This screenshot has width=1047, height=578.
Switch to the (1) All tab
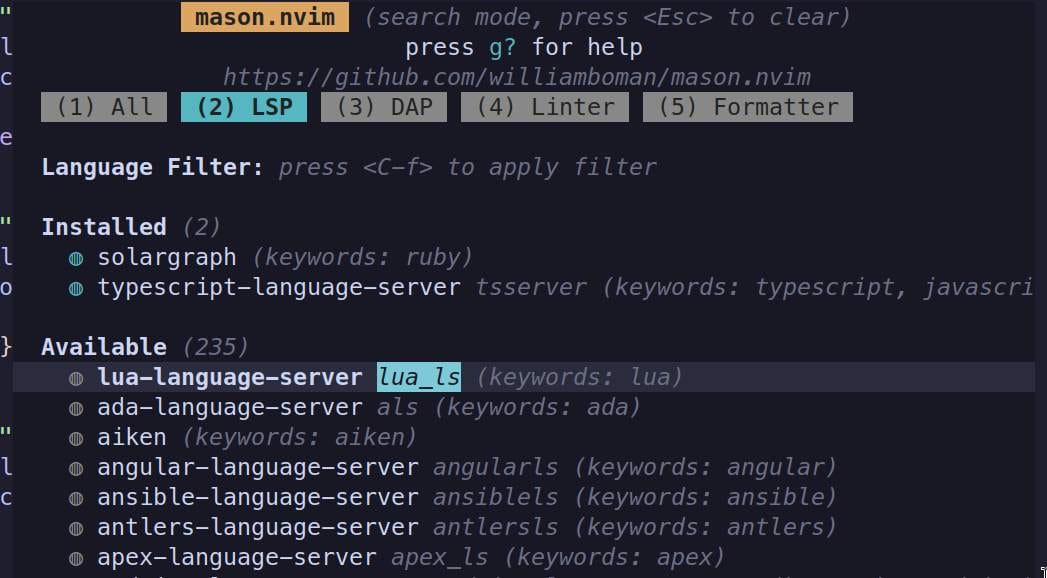point(103,107)
